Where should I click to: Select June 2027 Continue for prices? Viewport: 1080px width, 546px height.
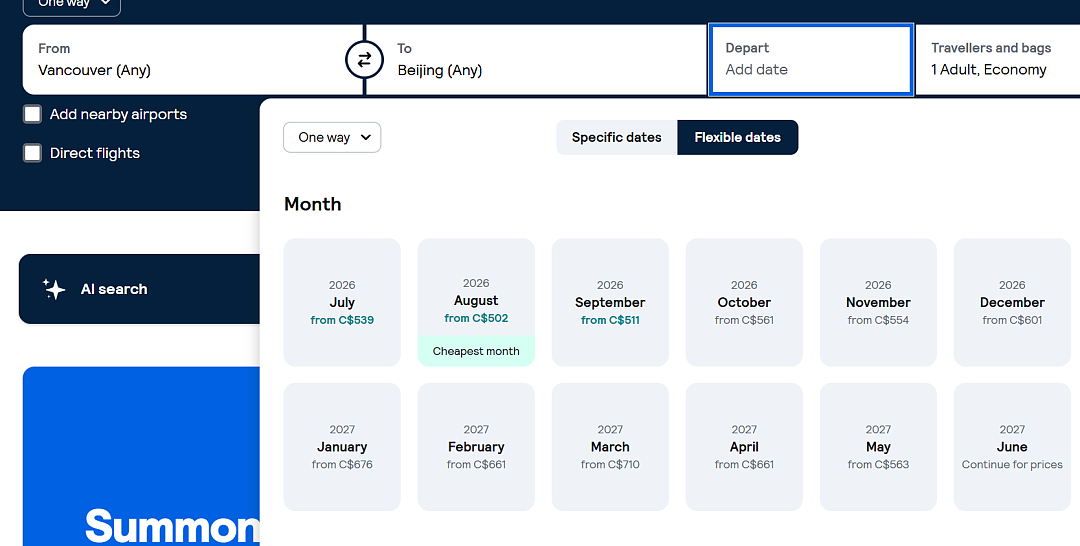1012,447
